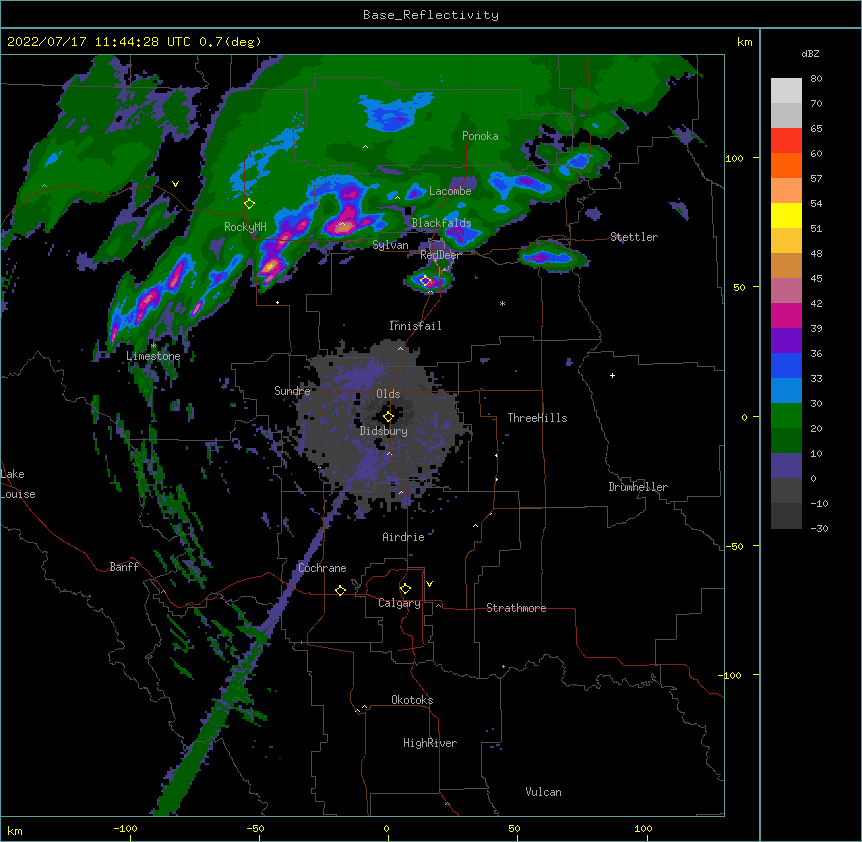Image resolution: width=862 pixels, height=842 pixels.
Task: Click the white plus marker north of Drumheller
Action: point(612,375)
